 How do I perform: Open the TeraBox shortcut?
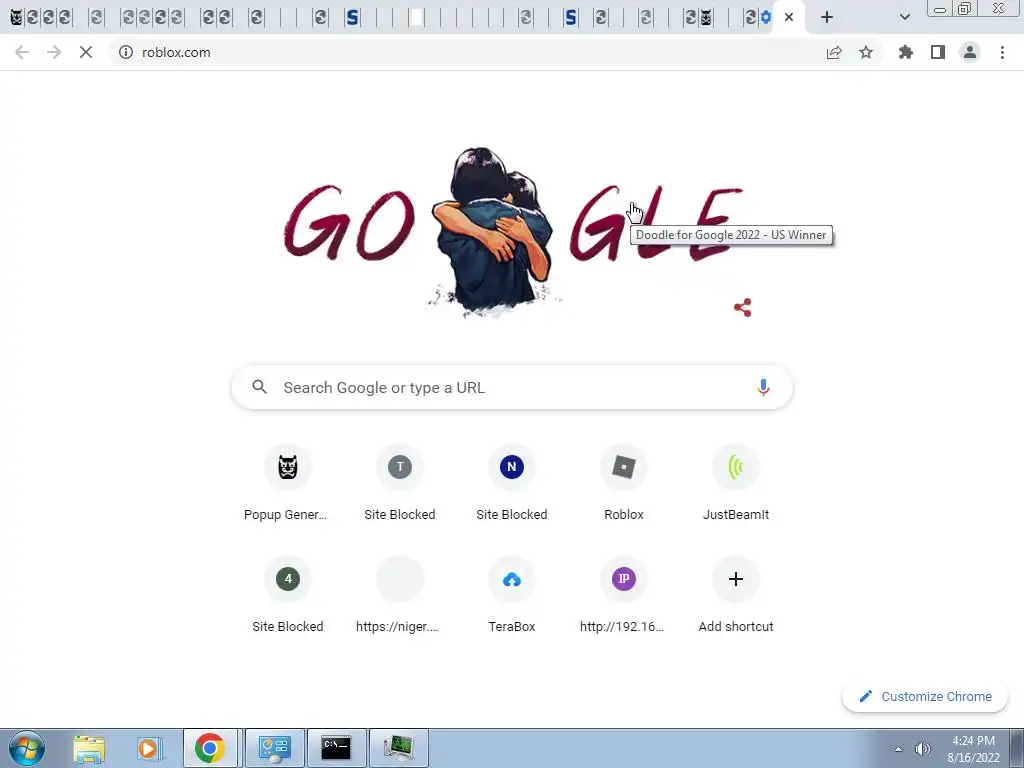(512, 596)
